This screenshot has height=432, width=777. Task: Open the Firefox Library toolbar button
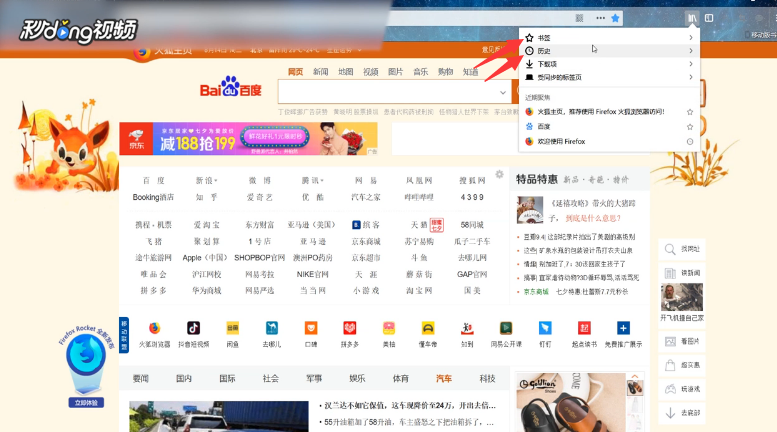click(x=692, y=18)
